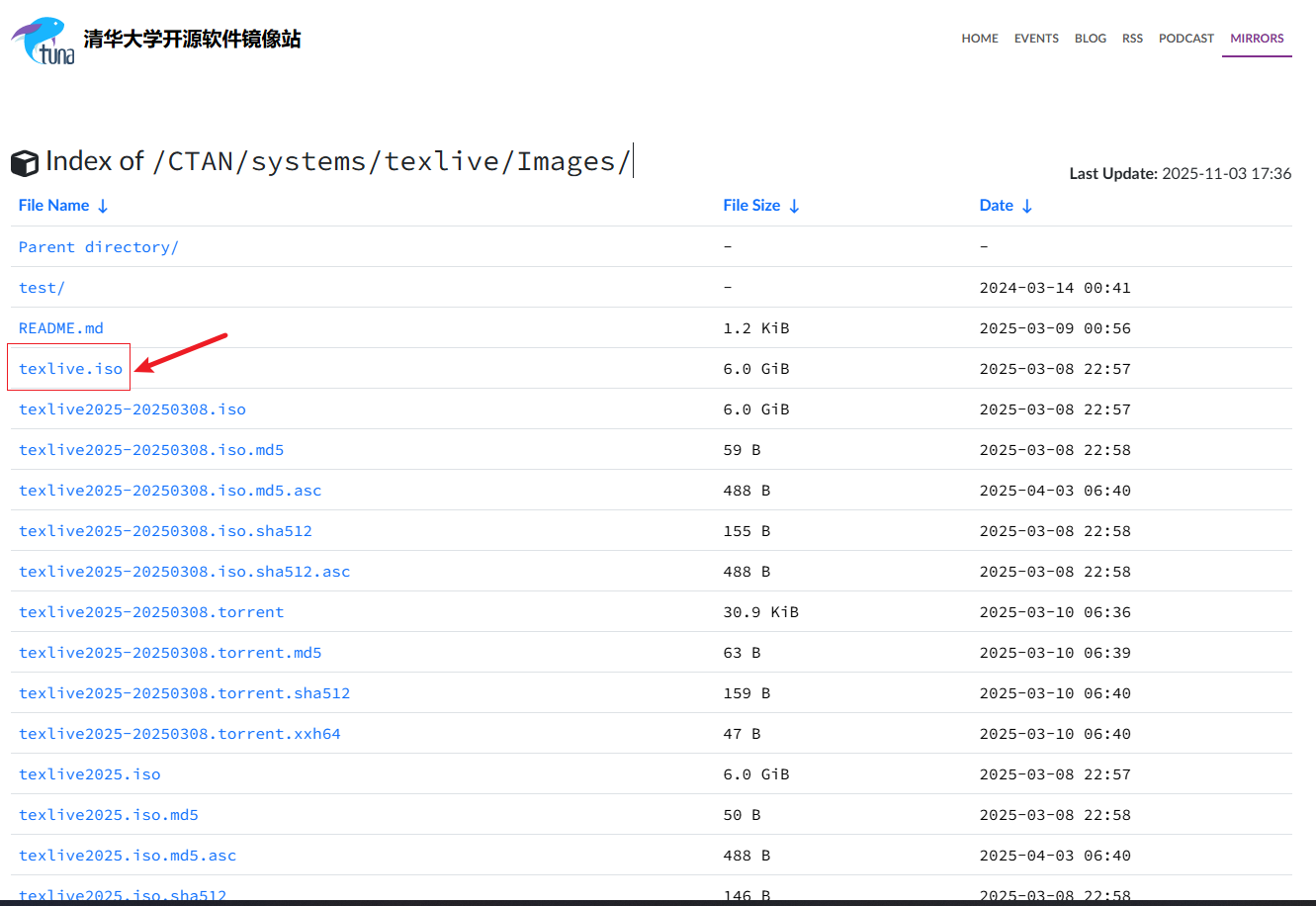1316x906 pixels.
Task: Click the 2024-03-14 00:41 date of test/
Action: (x=1055, y=288)
